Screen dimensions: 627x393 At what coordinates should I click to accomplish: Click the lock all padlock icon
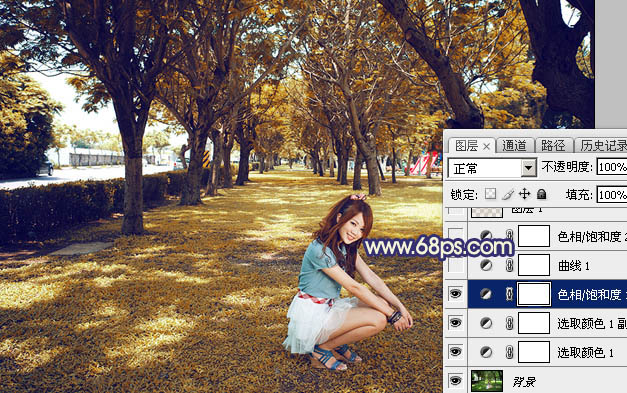(x=541, y=194)
